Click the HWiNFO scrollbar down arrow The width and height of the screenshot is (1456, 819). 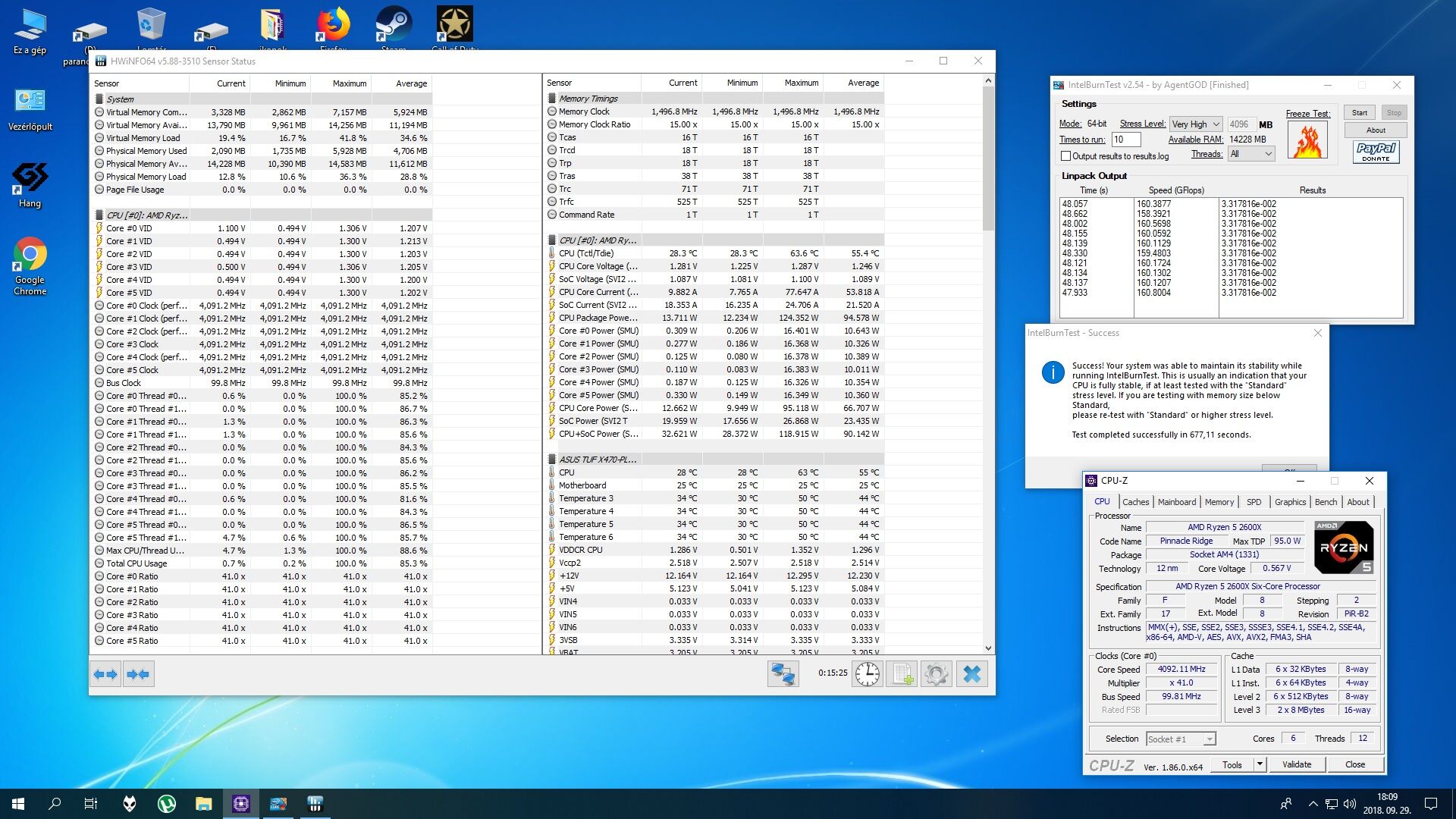[988, 648]
